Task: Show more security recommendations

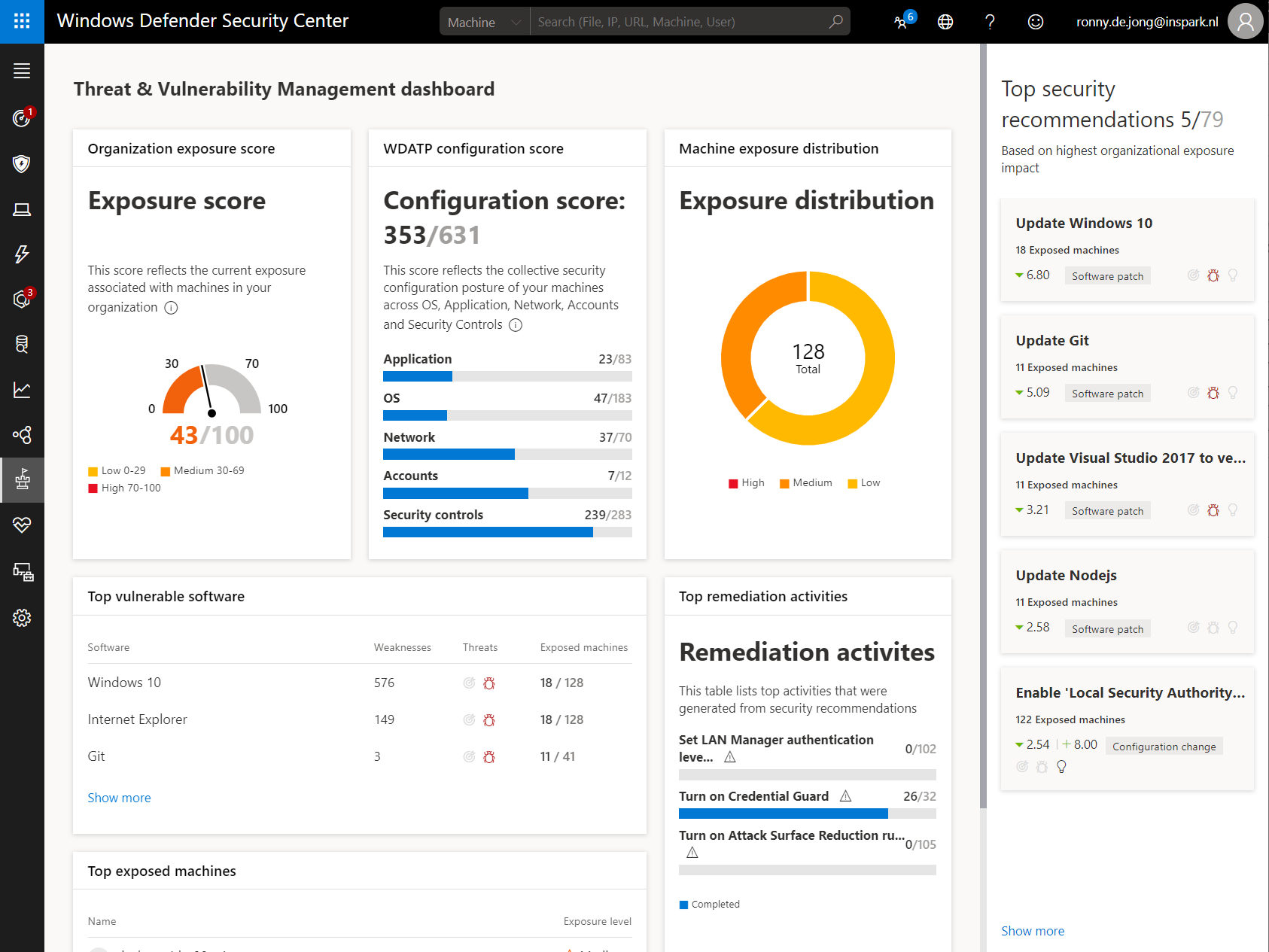Action: coord(1033,931)
